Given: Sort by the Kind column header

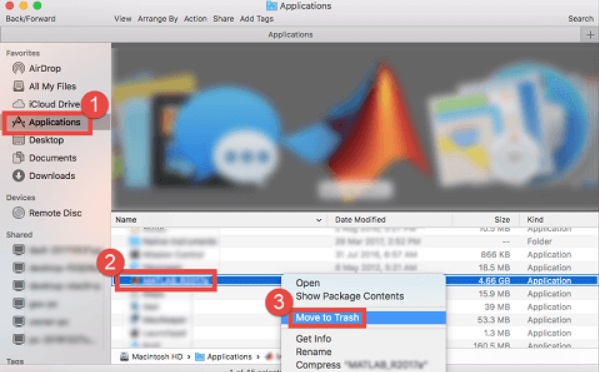Looking at the screenshot, I should click(535, 220).
